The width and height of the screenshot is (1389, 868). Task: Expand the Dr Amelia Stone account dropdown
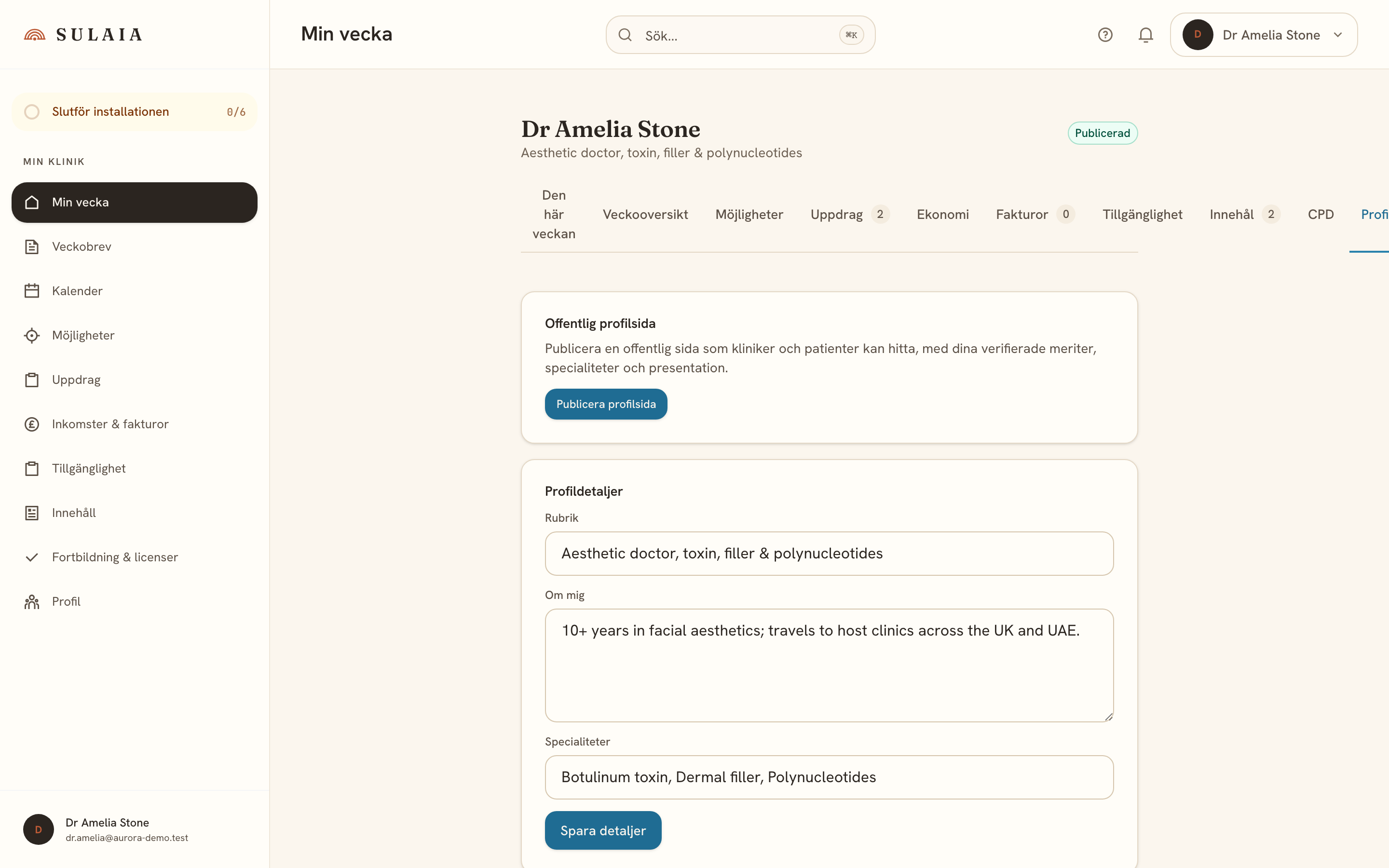1263,35
